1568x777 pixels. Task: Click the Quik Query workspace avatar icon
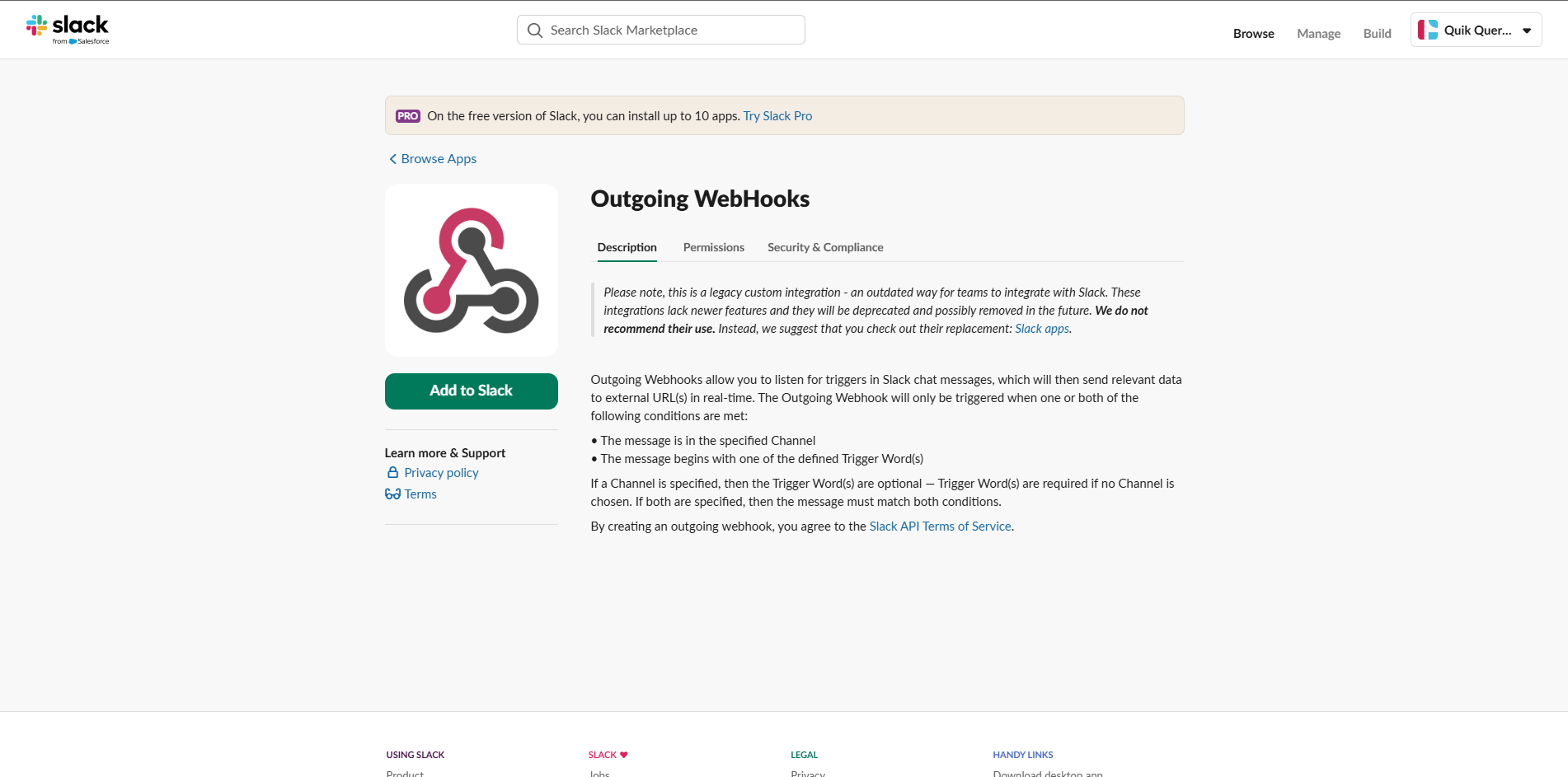tap(1428, 30)
